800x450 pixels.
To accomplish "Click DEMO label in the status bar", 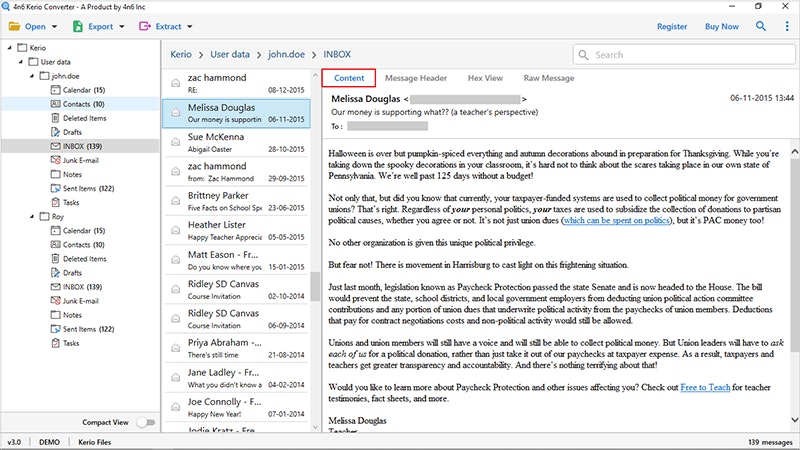I will click(x=49, y=442).
